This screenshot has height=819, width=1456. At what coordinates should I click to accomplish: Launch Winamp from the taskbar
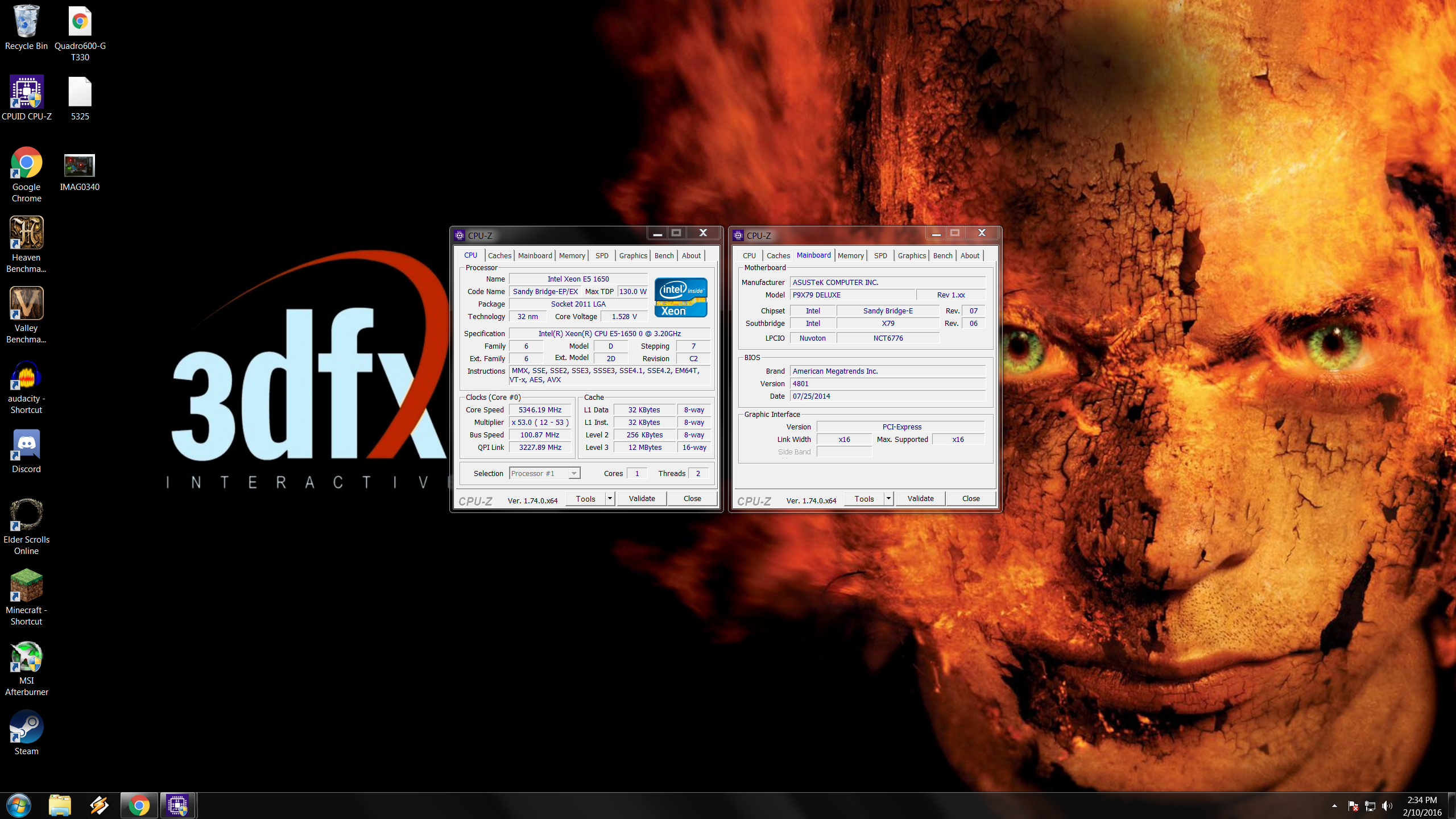[100, 805]
